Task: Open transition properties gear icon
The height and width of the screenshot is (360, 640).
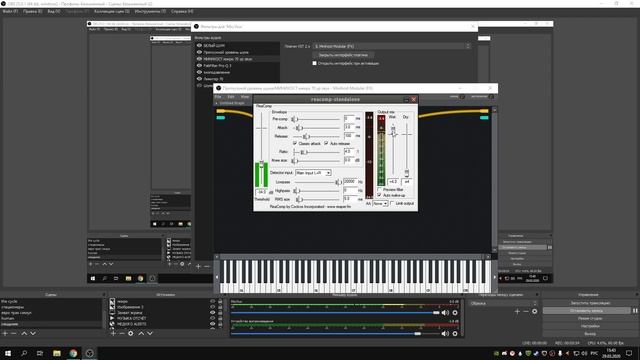Action: [534, 311]
